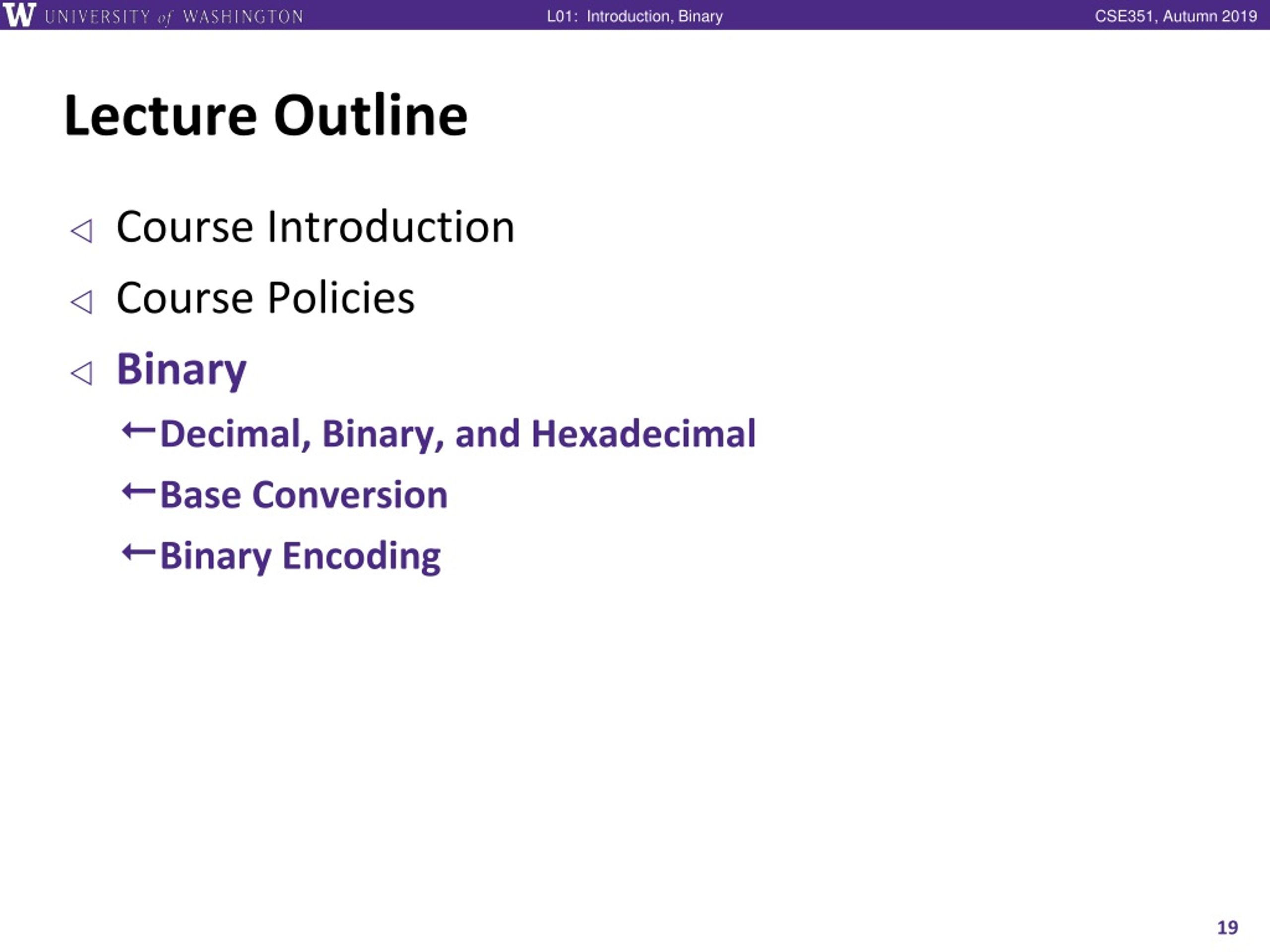1270x952 pixels.
Task: Click the 'Course Introduction' bullet text
Action: (x=315, y=227)
